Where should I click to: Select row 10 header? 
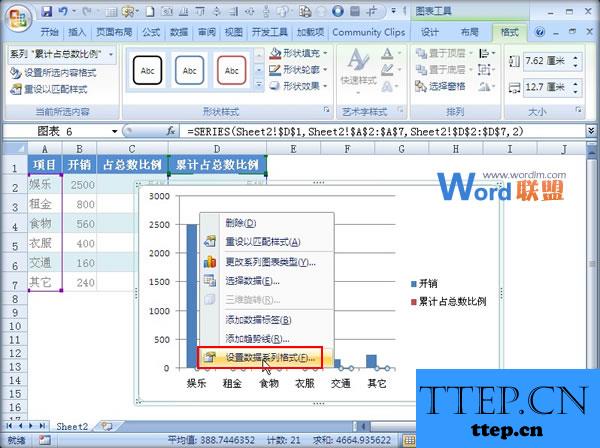15,326
